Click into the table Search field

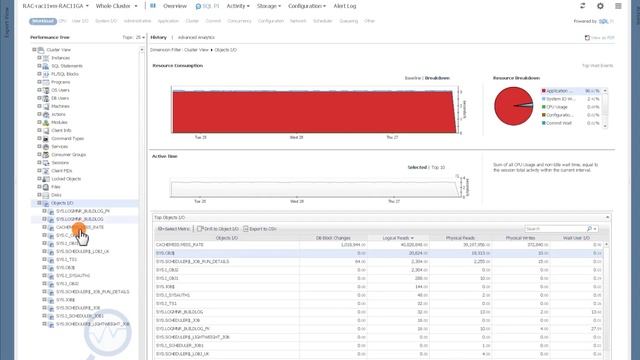coord(556,229)
